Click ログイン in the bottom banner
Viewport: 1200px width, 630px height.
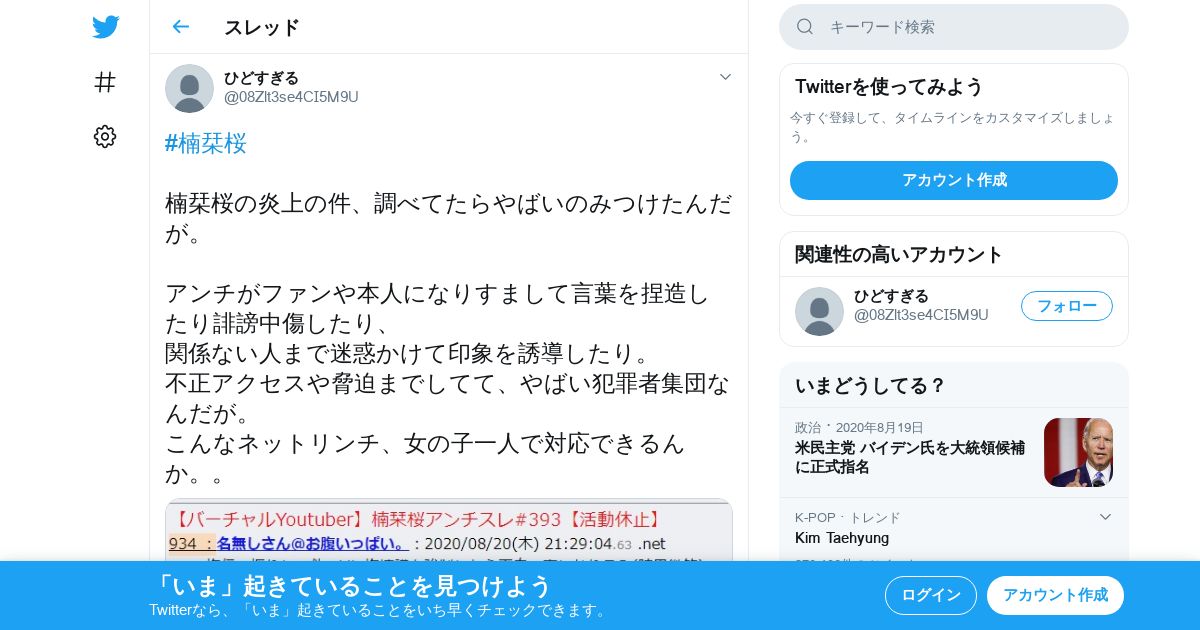pyautogui.click(x=931, y=595)
